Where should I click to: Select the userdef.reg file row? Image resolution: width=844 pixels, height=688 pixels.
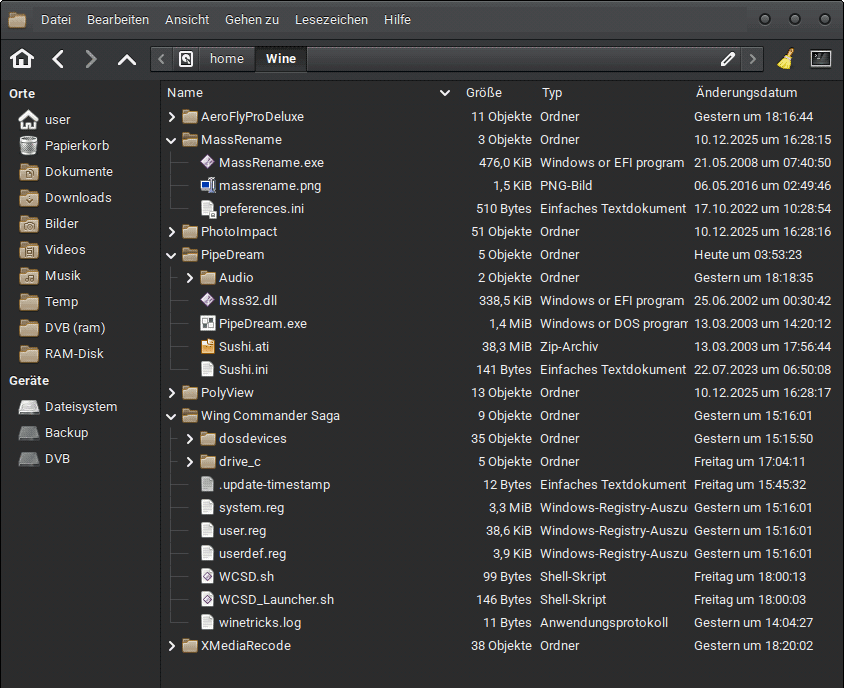[x=501, y=553]
